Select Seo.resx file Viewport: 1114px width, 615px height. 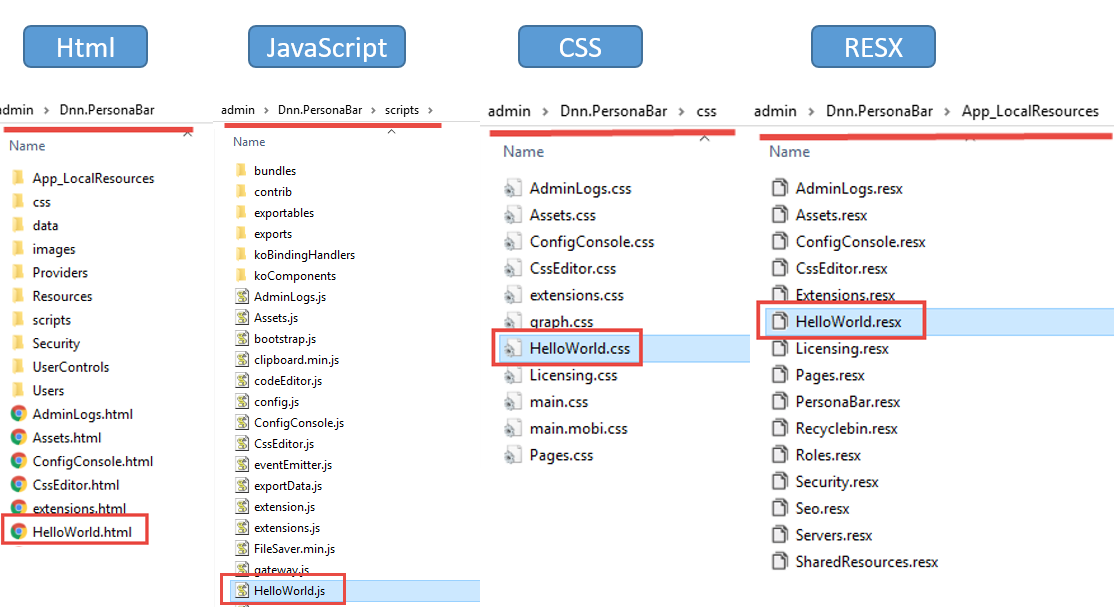(x=822, y=508)
